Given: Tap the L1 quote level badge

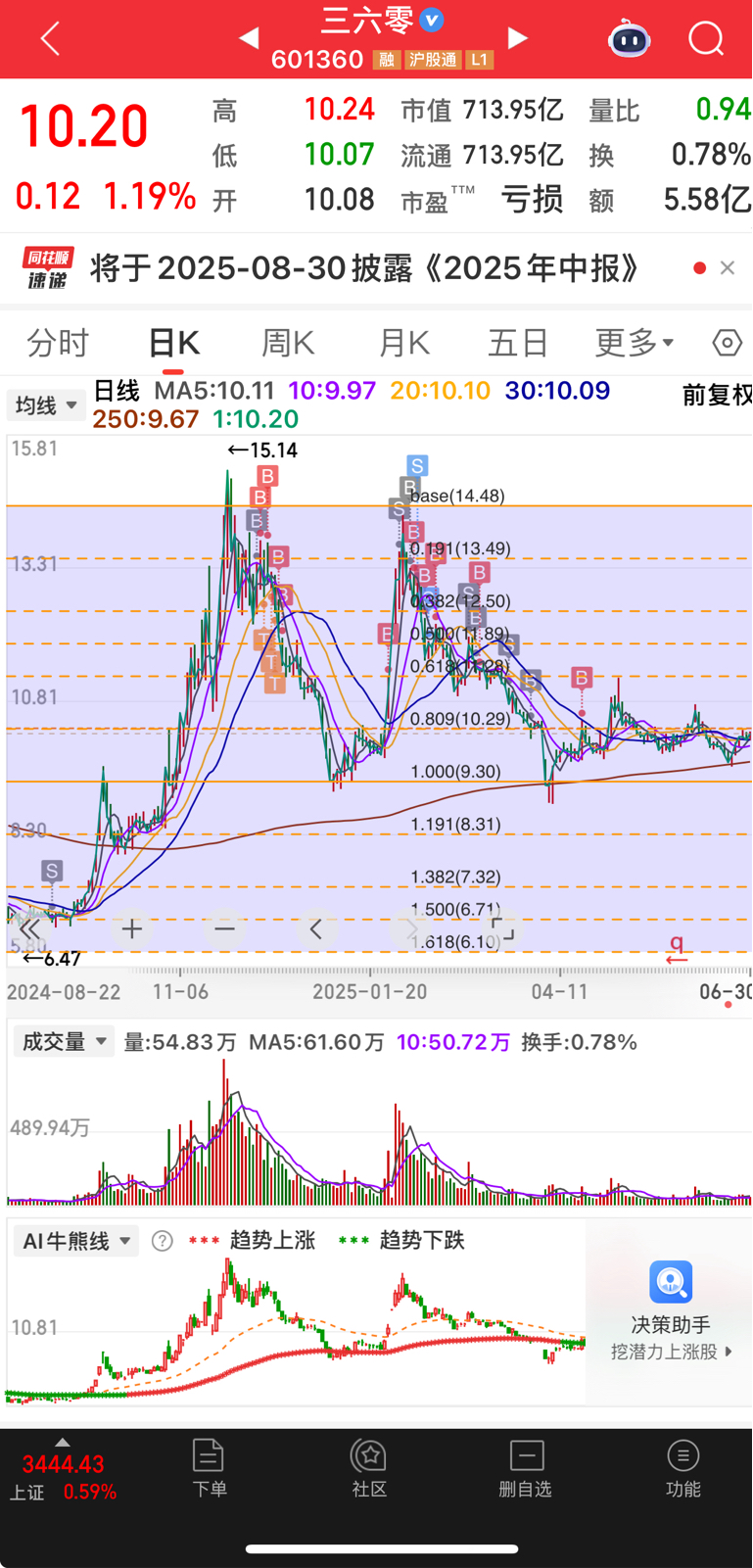Looking at the screenshot, I should click(479, 60).
